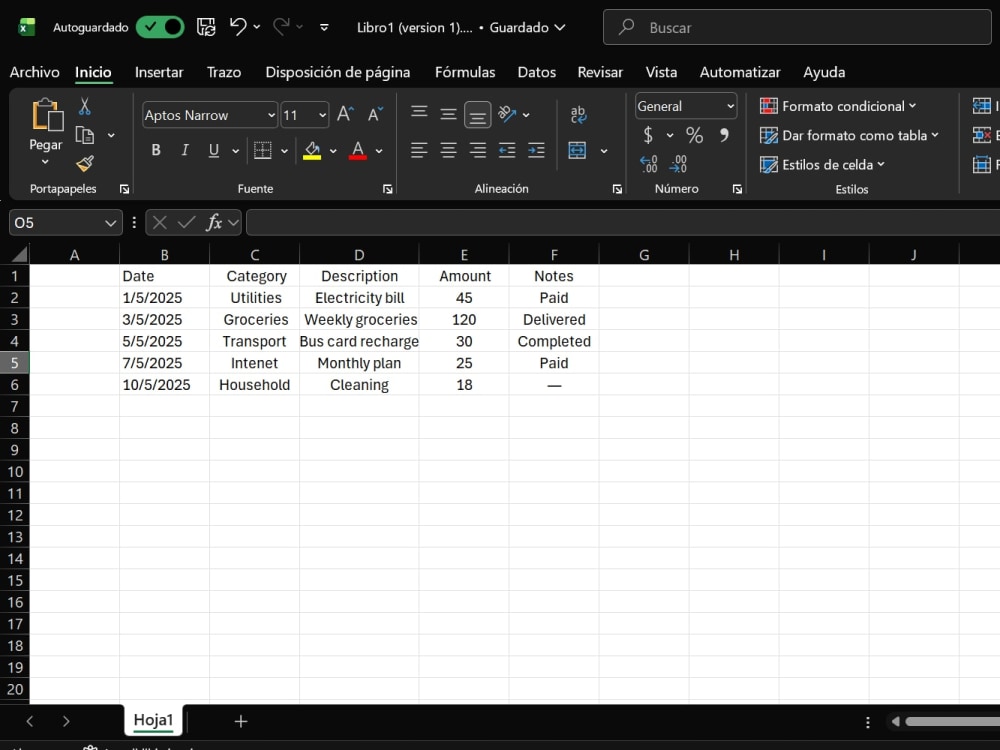Toggle Middle Align vertical alignment

pos(448,114)
